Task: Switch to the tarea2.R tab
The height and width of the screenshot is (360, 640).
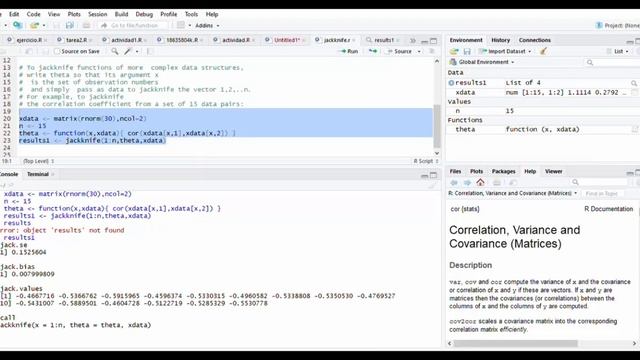Action: [x=76, y=40]
